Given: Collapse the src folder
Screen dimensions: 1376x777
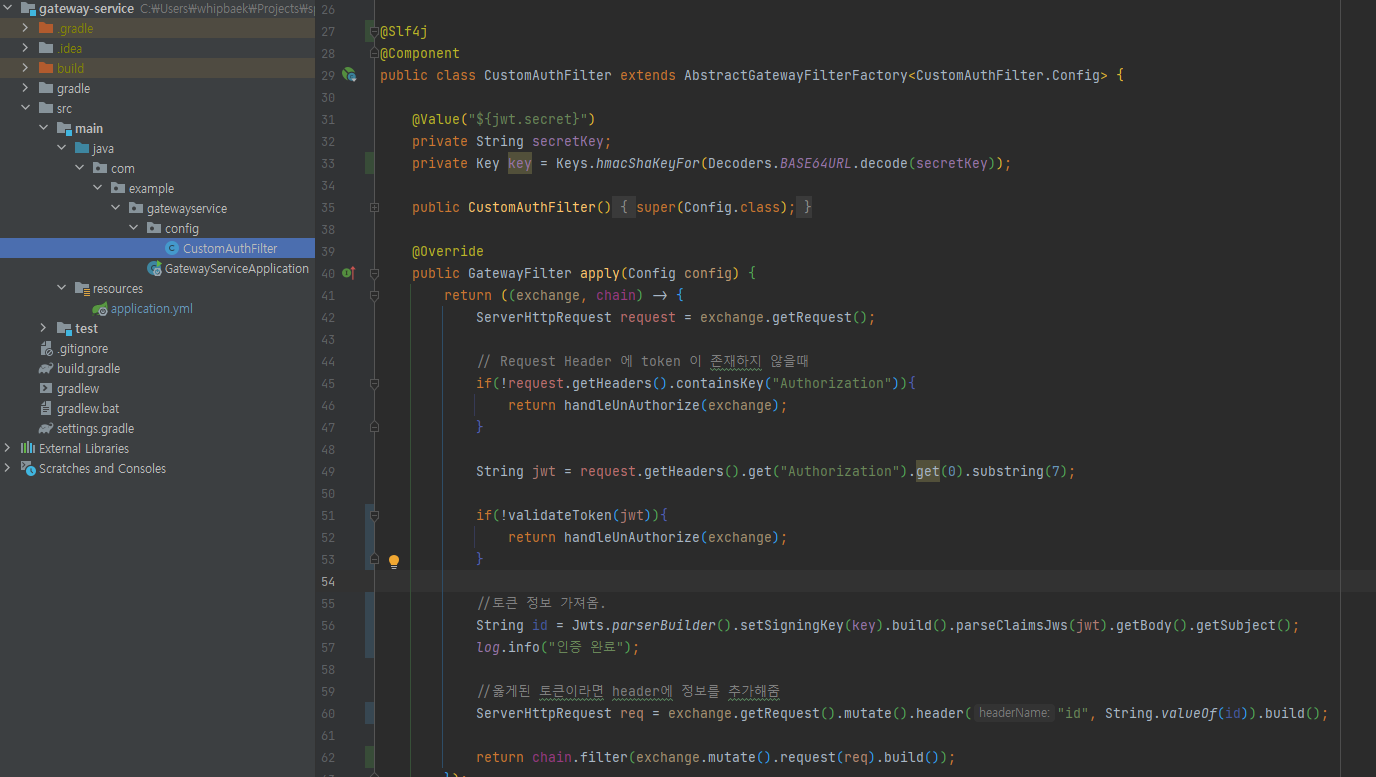Looking at the screenshot, I should point(26,108).
